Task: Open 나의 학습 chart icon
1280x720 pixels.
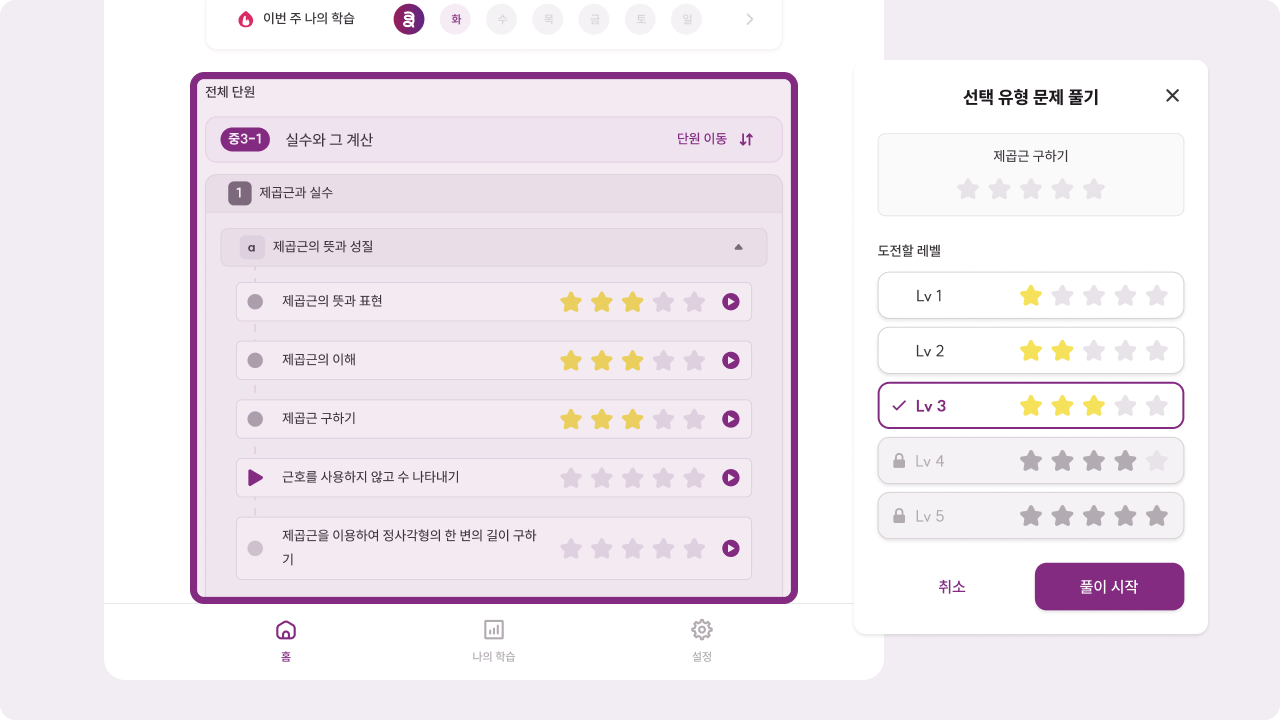Action: 494,630
